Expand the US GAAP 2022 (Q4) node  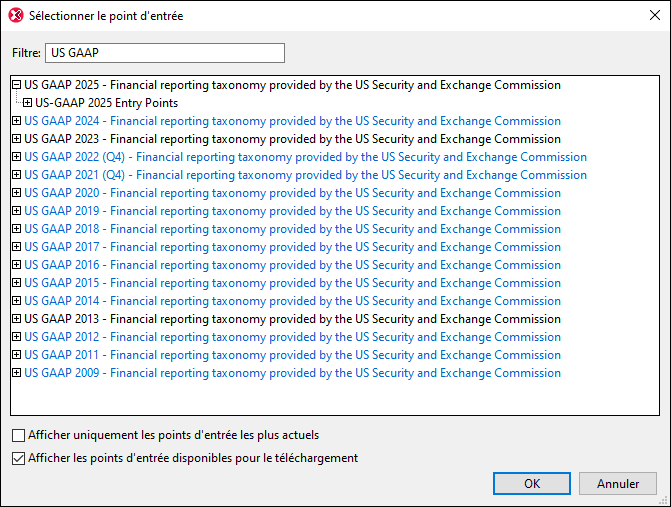click(17, 157)
